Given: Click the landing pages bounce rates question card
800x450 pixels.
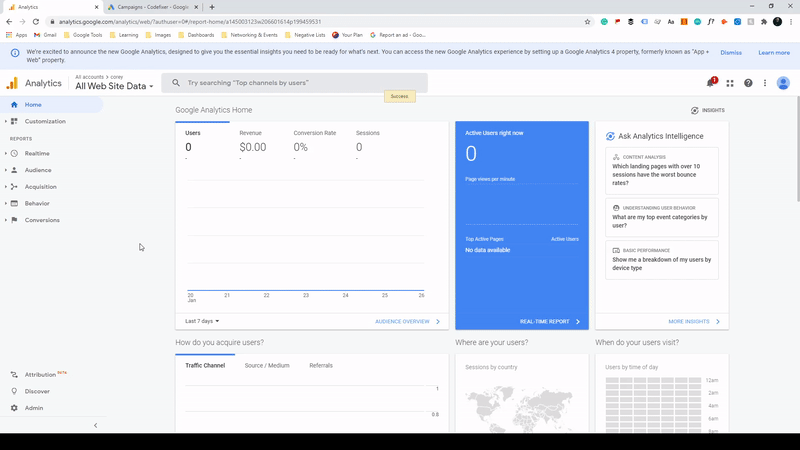Looking at the screenshot, I should pos(662,170).
